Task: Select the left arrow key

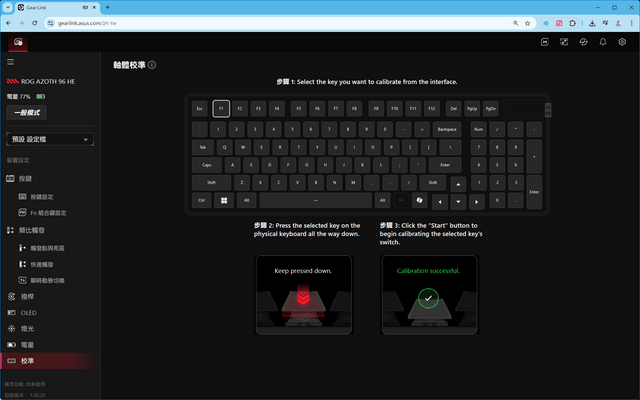Action: (440, 202)
